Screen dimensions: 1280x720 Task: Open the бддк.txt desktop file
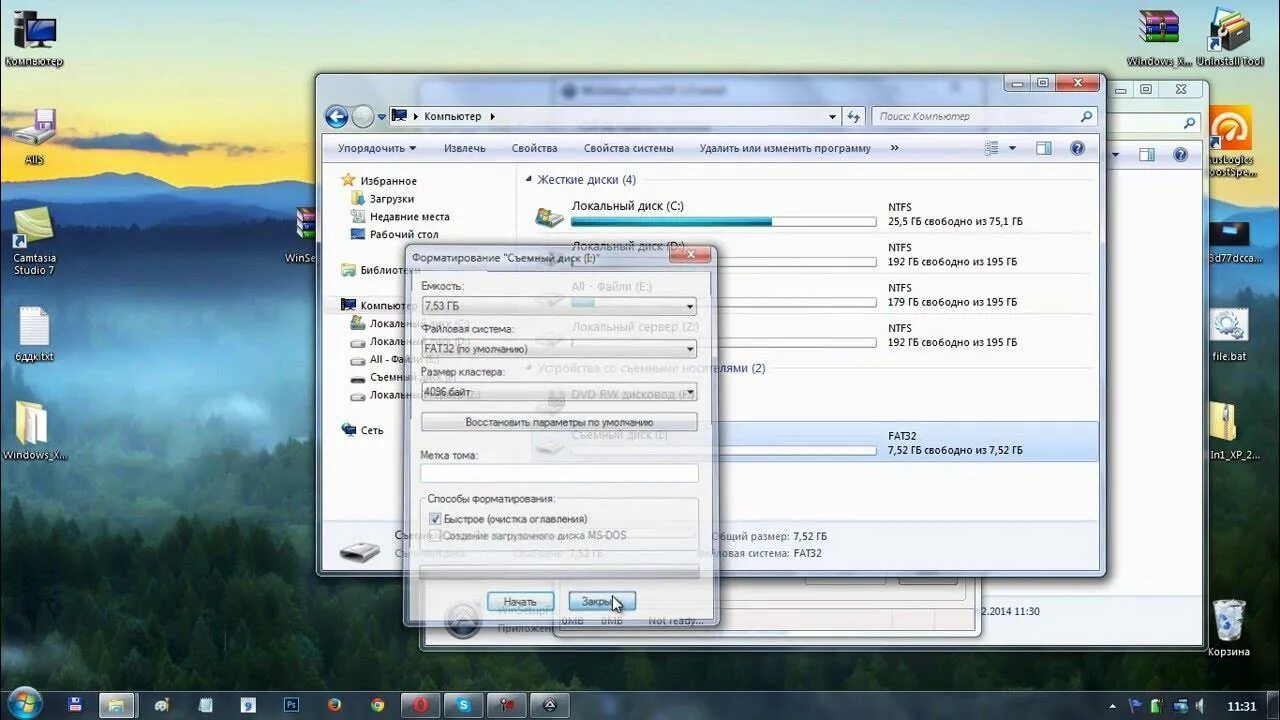pos(34,334)
